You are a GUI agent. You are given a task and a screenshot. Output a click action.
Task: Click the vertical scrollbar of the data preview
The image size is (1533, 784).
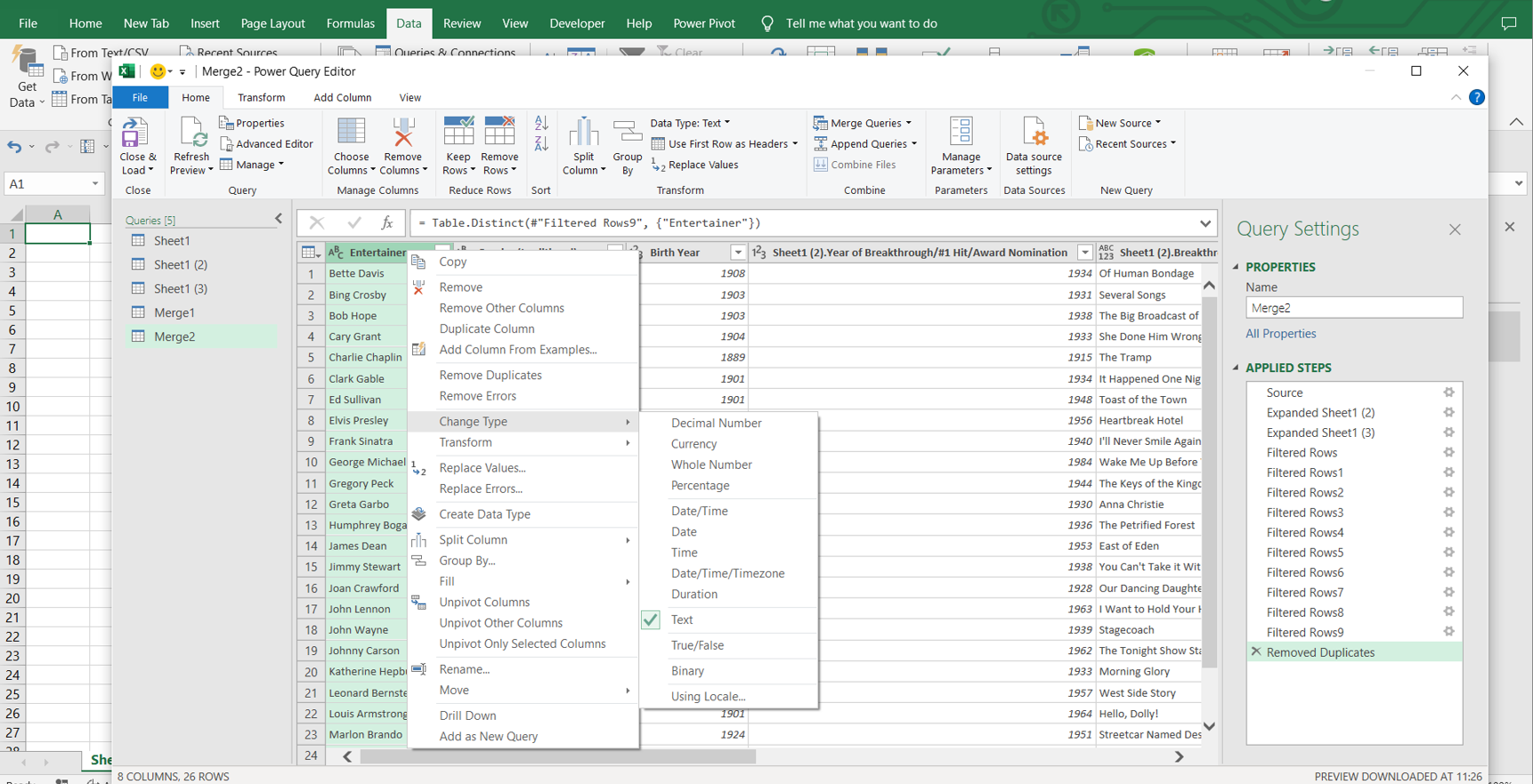coord(1209,483)
